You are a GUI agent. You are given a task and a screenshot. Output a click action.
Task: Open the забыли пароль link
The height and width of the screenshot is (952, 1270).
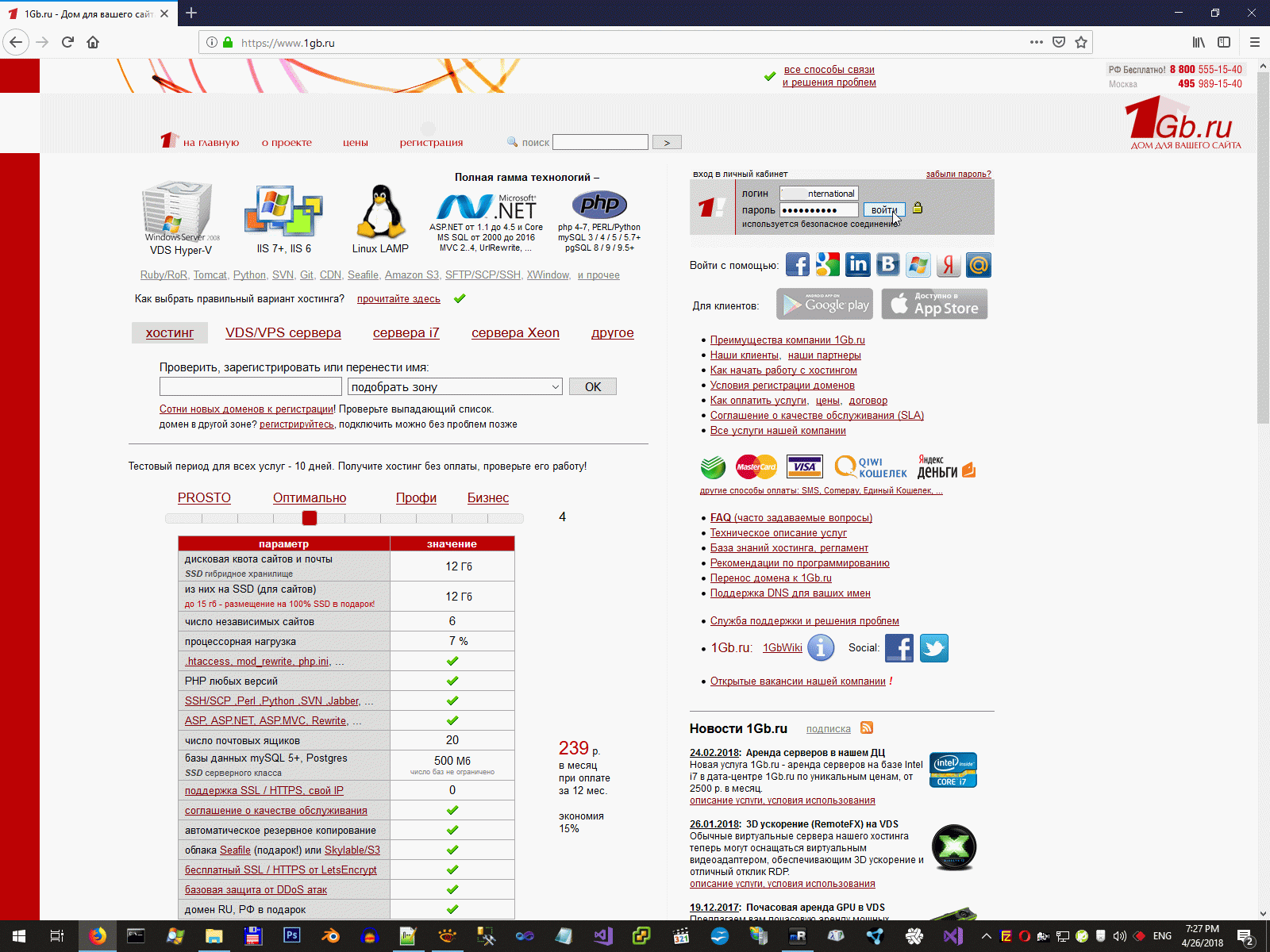point(959,174)
